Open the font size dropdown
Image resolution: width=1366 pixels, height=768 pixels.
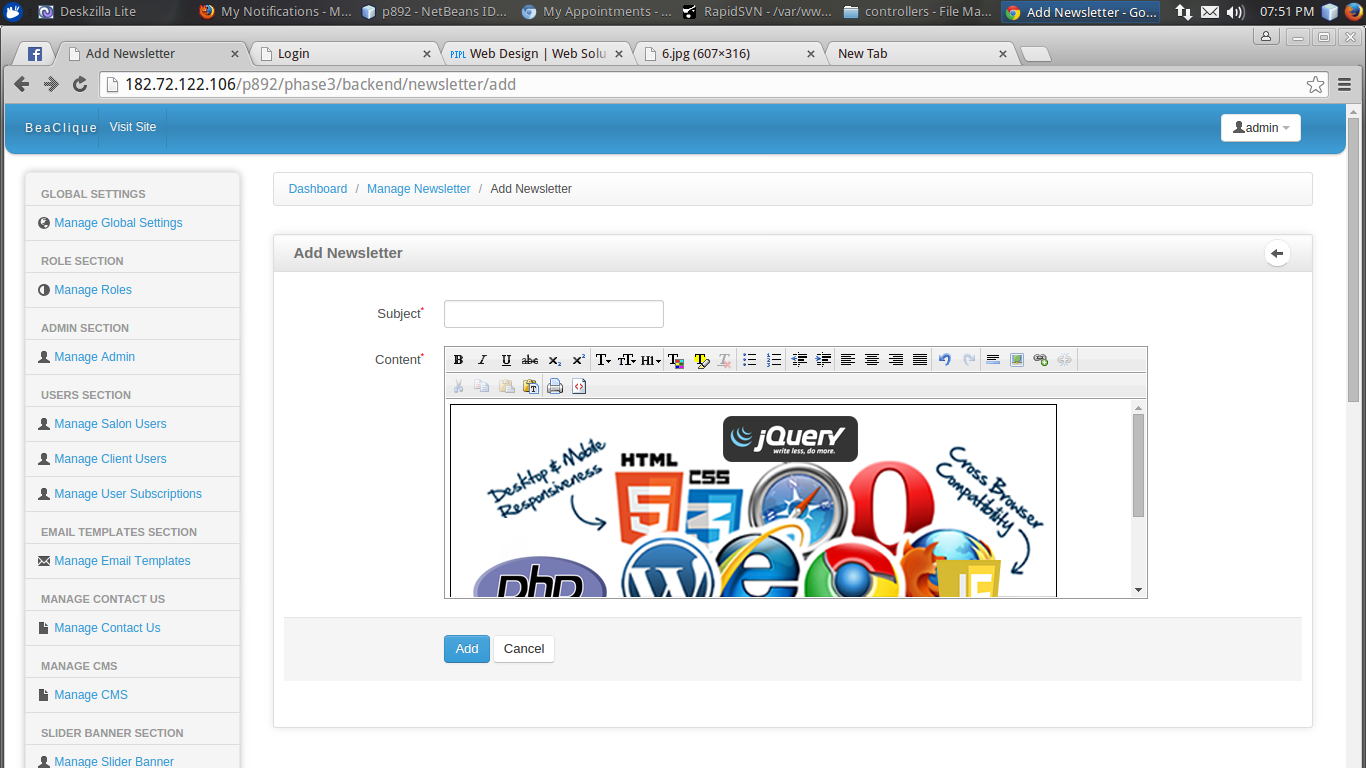point(627,360)
